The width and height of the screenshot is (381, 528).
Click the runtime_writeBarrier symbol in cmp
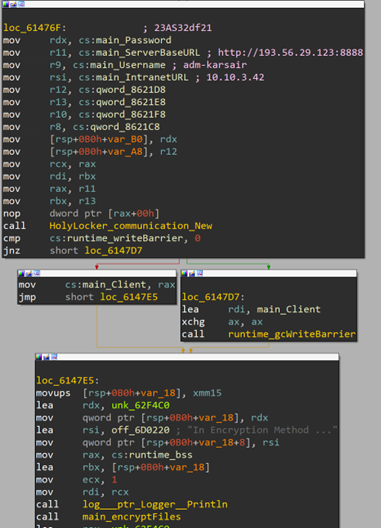click(125, 238)
